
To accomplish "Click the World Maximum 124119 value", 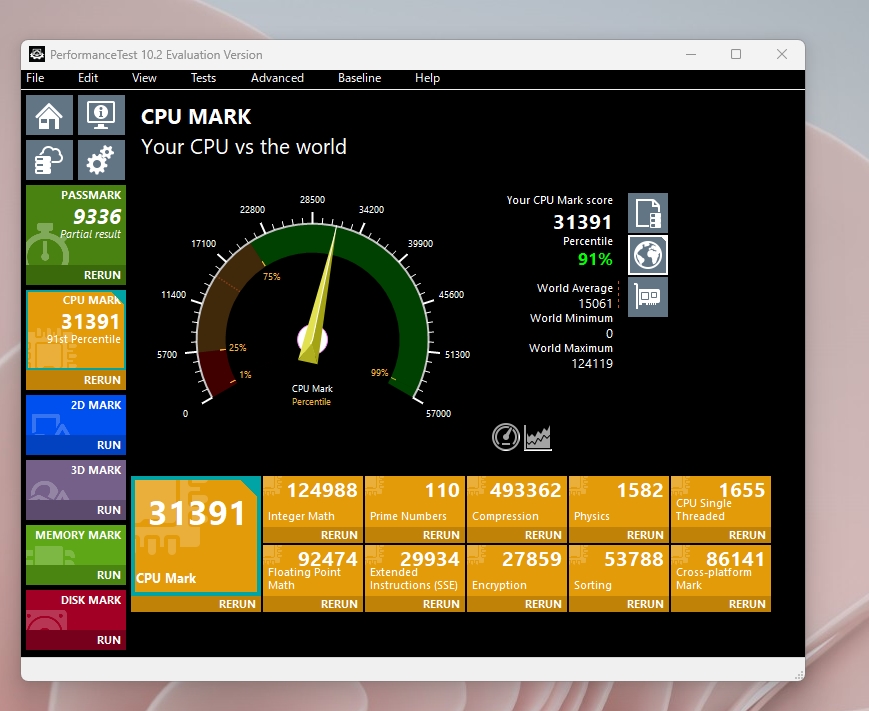I will [592, 364].
